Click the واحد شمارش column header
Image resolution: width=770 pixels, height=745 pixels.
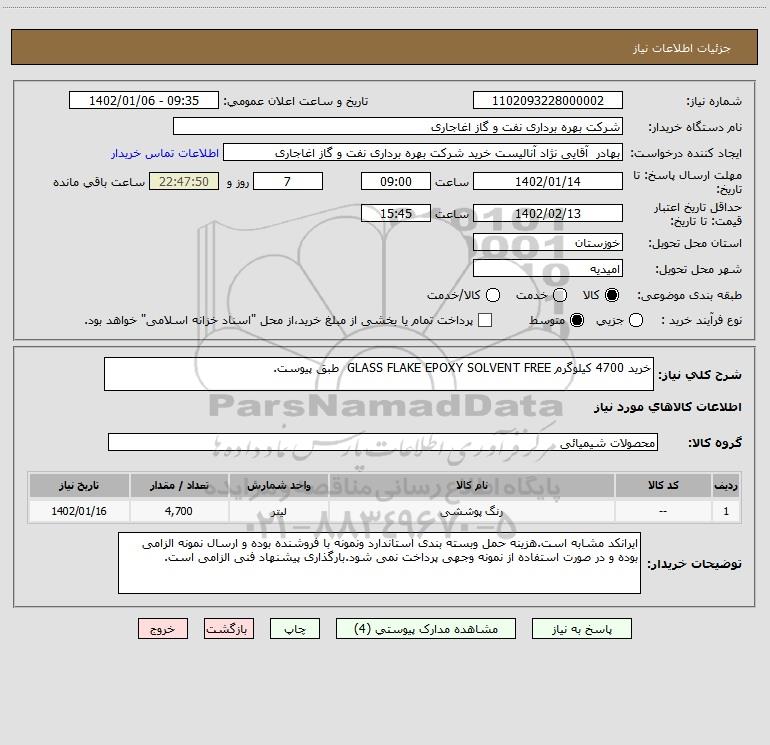click(278, 485)
